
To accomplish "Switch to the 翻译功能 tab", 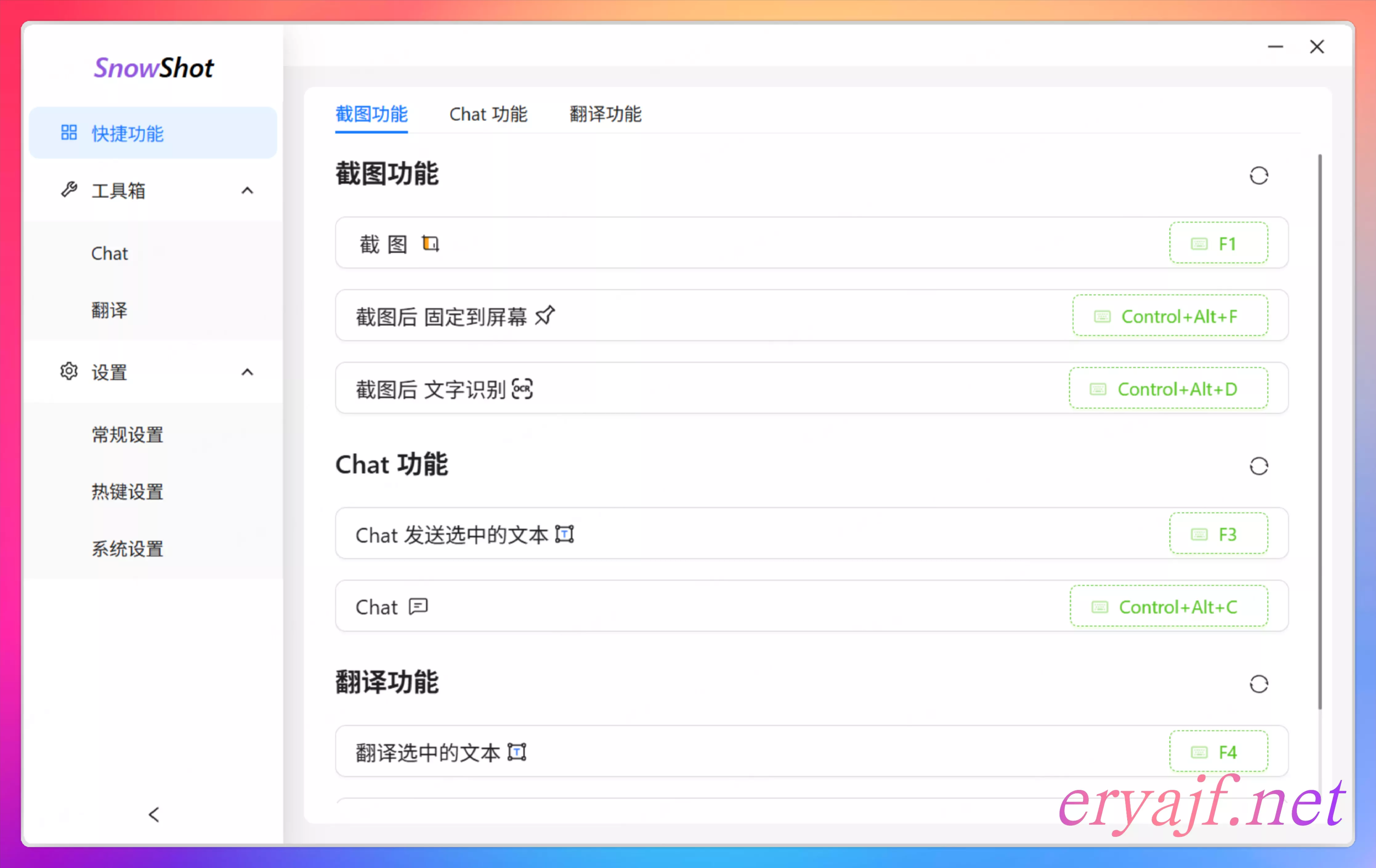I will [606, 114].
